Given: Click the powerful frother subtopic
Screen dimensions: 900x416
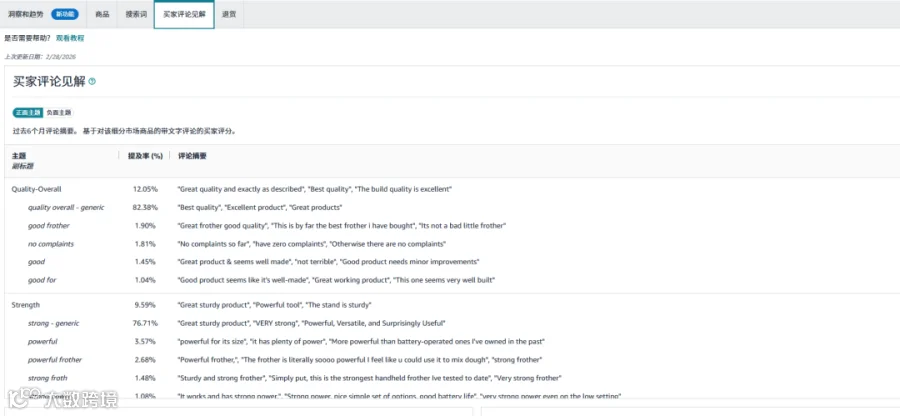Looking at the screenshot, I should pyautogui.click(x=55, y=360).
